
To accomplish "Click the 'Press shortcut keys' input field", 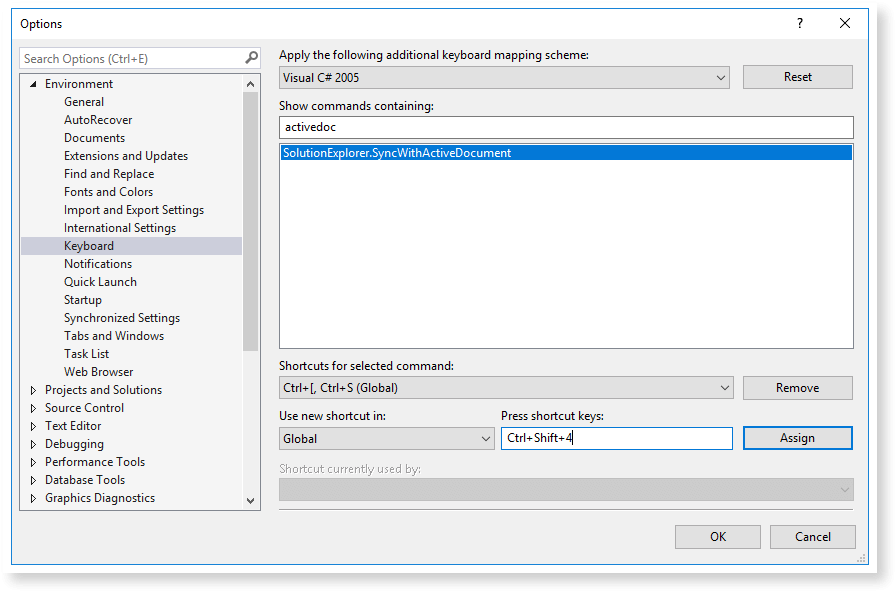I will click(x=616, y=438).
